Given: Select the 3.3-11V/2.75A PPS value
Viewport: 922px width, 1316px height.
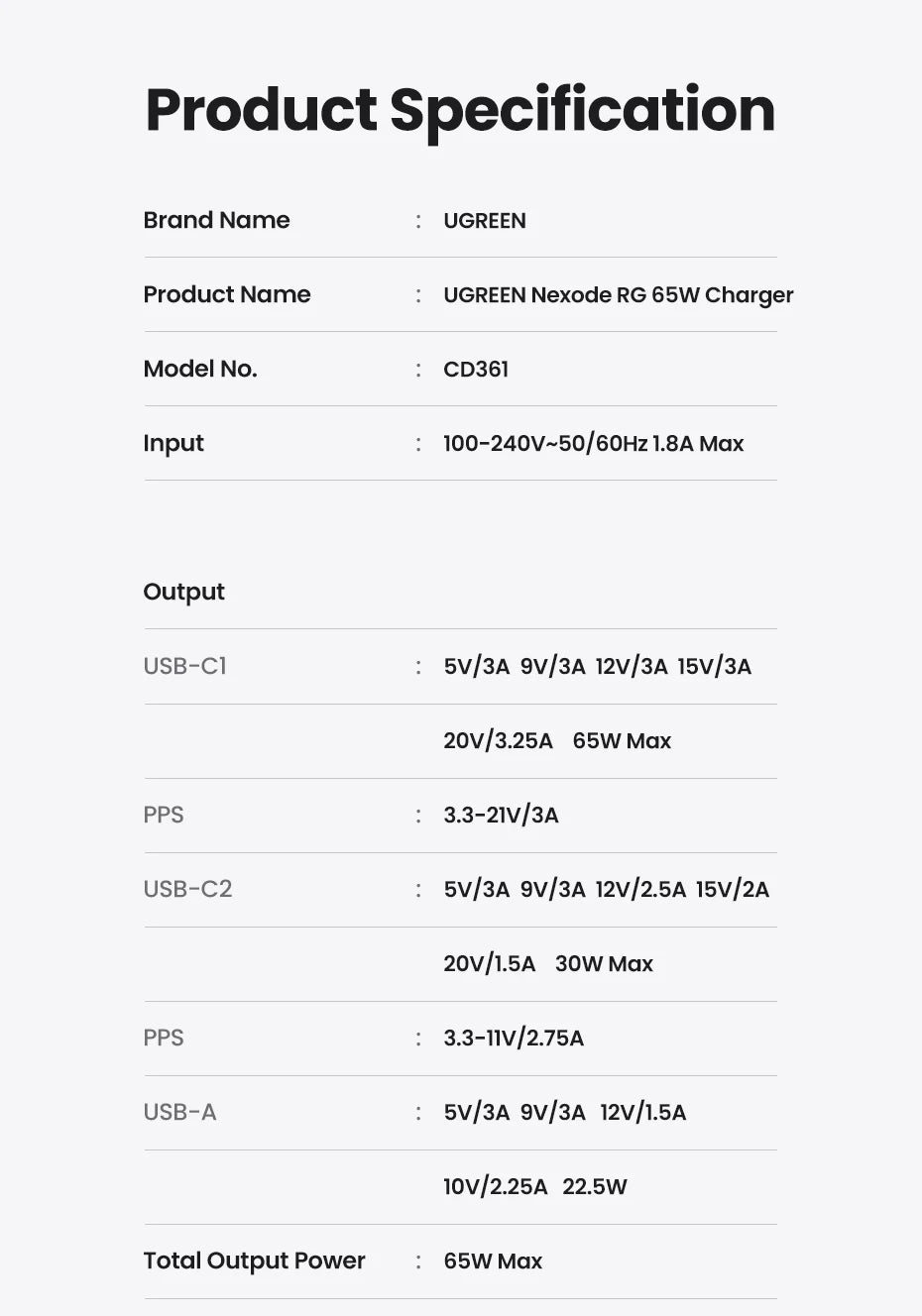Looking at the screenshot, I should [514, 1039].
